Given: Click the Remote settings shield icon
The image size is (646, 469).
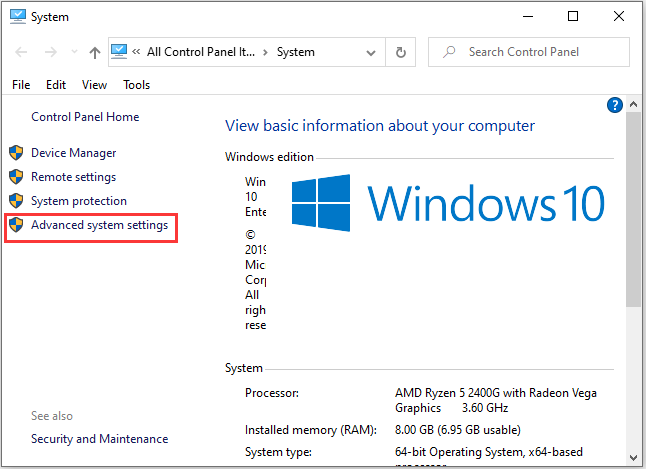Looking at the screenshot, I should [x=16, y=177].
